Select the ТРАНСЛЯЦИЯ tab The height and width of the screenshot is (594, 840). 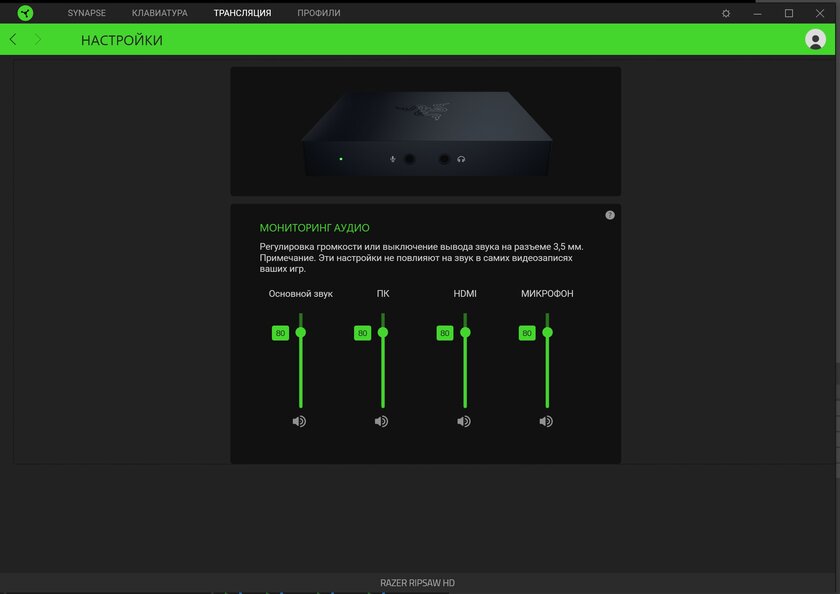242,13
